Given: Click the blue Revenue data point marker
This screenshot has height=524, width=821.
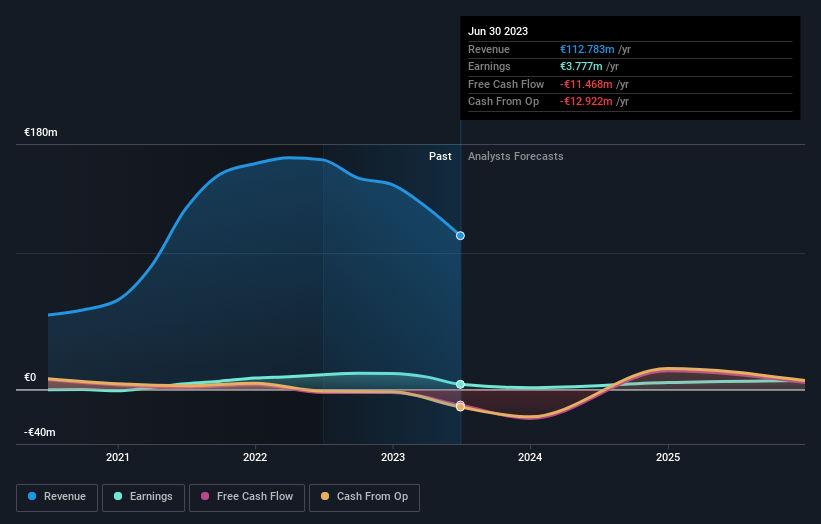Looking at the screenshot, I should pyautogui.click(x=460, y=236).
